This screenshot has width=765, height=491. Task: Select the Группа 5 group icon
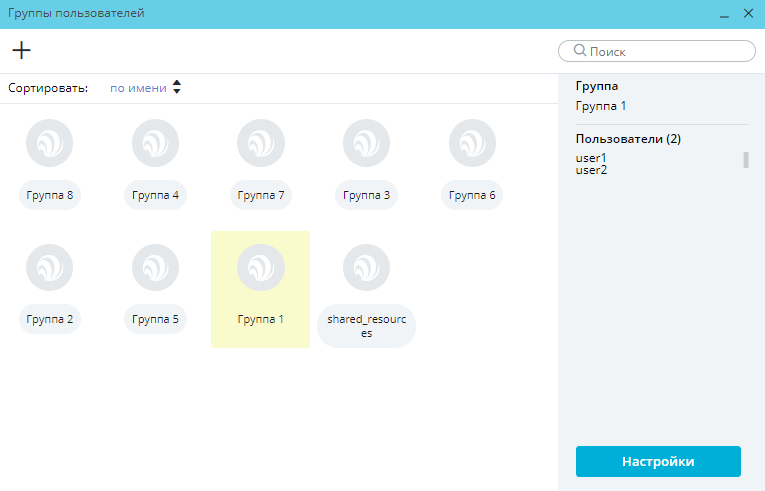click(x=156, y=268)
